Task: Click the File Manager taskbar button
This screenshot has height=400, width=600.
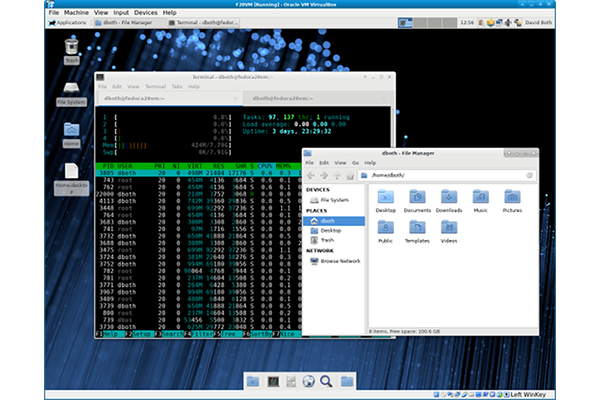Action: [125, 21]
